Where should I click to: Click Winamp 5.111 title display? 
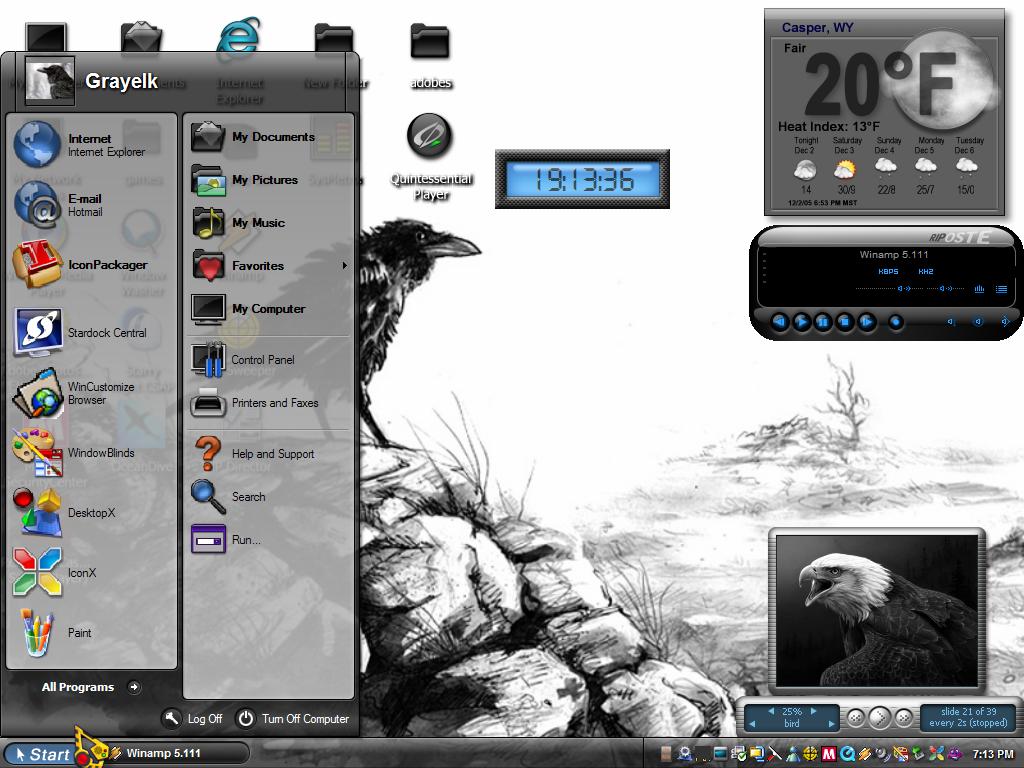point(894,255)
